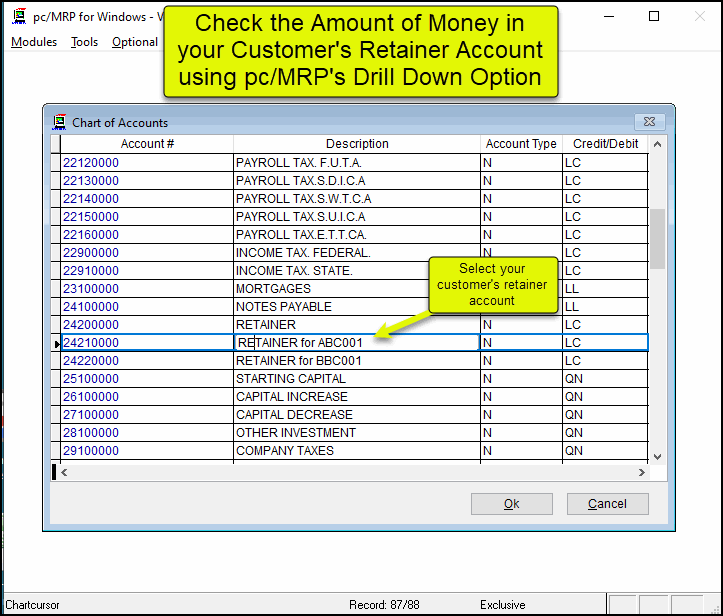Image resolution: width=723 pixels, height=616 pixels.
Task: Click the horizontal scrollbar left arrow
Action: click(64, 472)
